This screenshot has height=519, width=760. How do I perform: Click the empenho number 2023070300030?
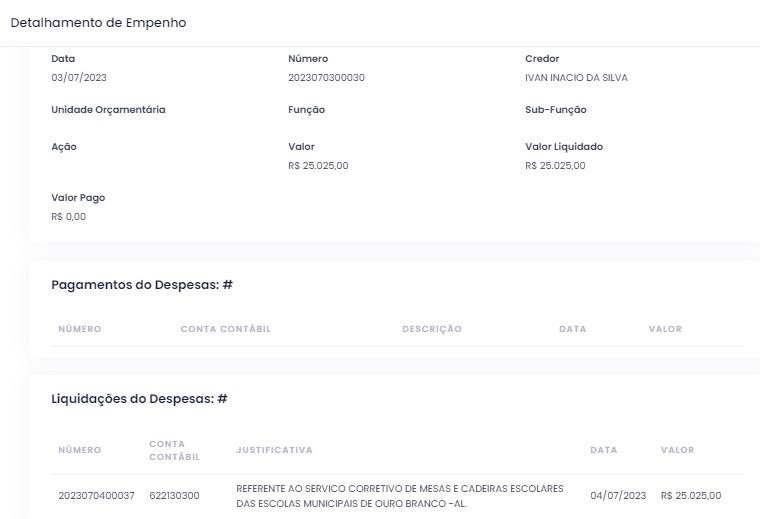pos(326,78)
